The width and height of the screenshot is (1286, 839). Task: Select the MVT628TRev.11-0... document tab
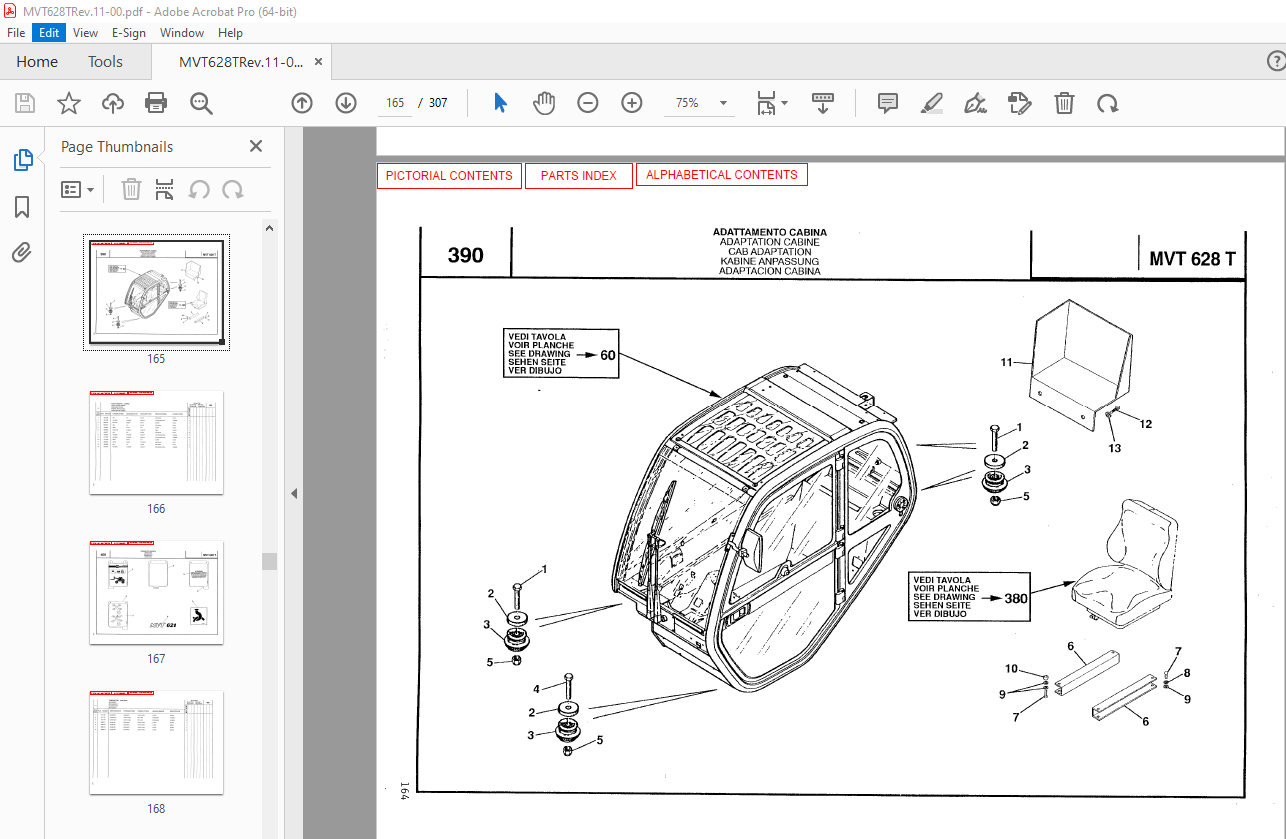240,62
